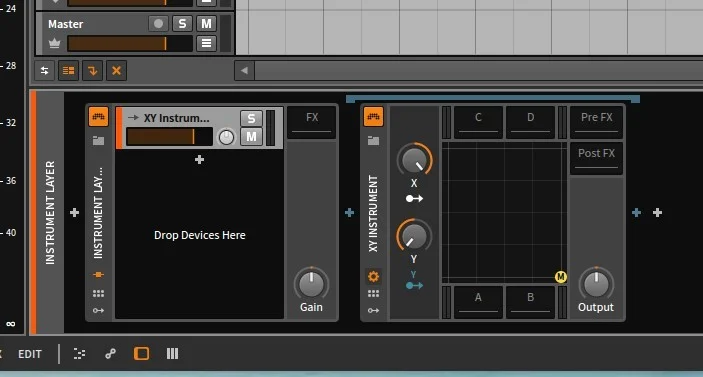The image size is (703, 377).
Task: Click the INSTRUMENT LAY... vertical device title
Action: [98, 213]
